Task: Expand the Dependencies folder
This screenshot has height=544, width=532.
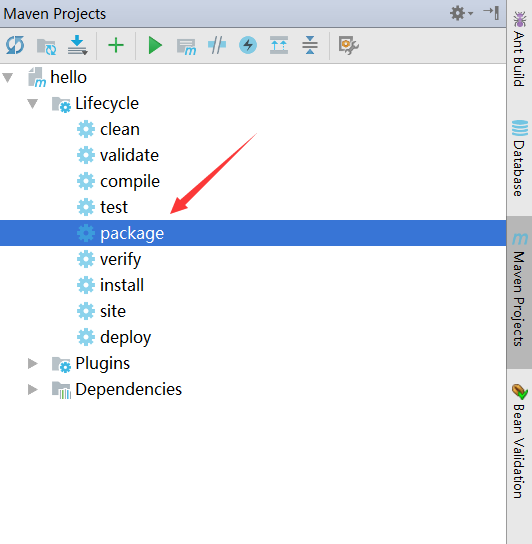Action: pyautogui.click(x=33, y=390)
